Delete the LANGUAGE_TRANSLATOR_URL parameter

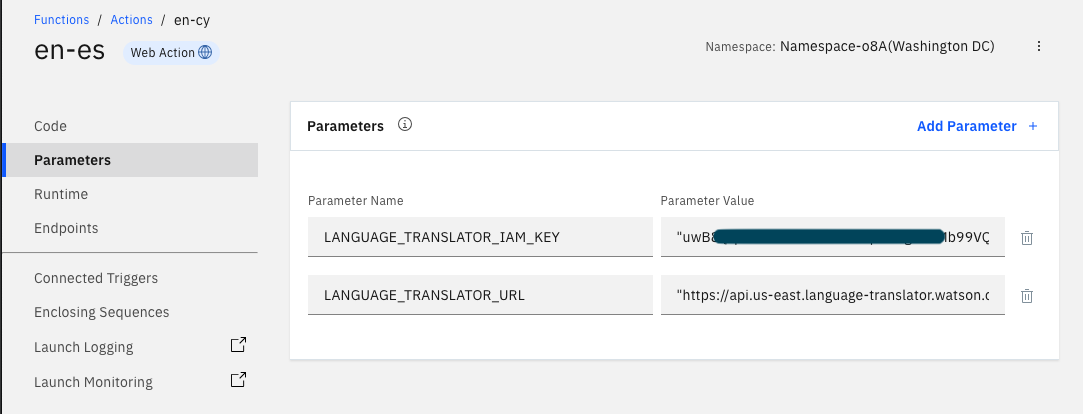tap(1026, 296)
